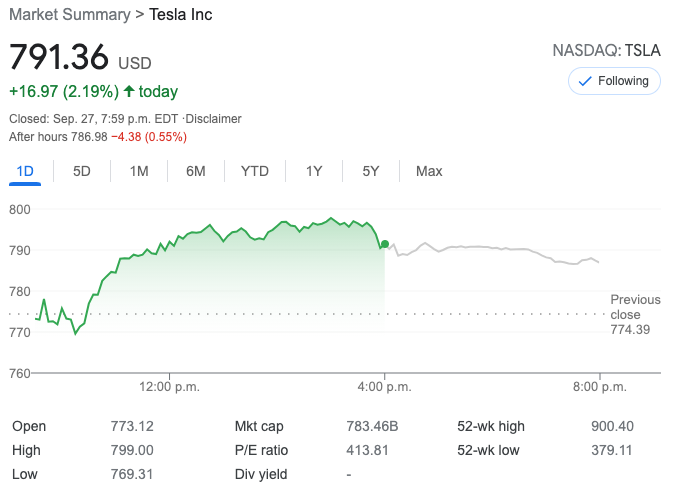Click the NASDAQ: TSLA ticker label
Viewport: 688px width, 486px height.
click(606, 50)
